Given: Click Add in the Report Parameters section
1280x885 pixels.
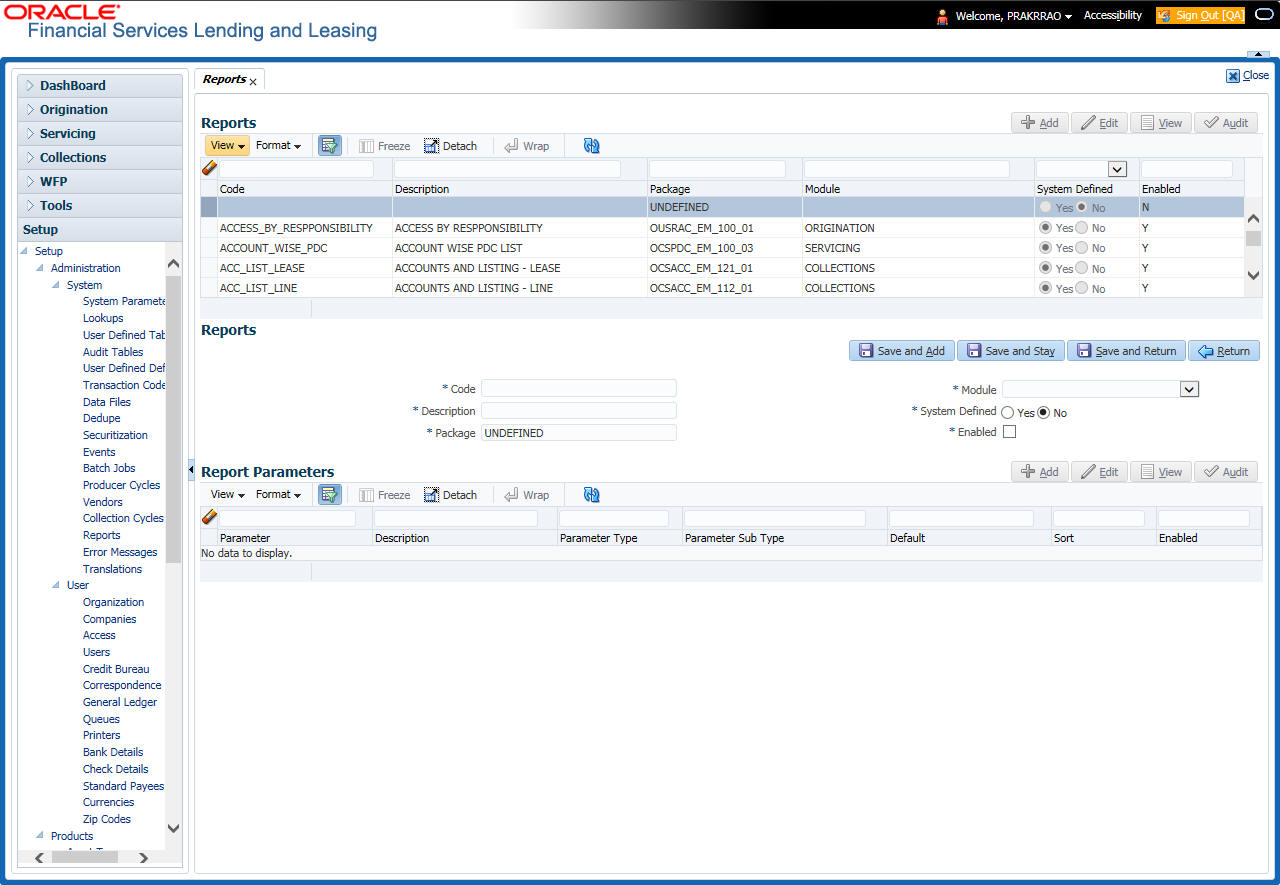Looking at the screenshot, I should [x=1039, y=472].
